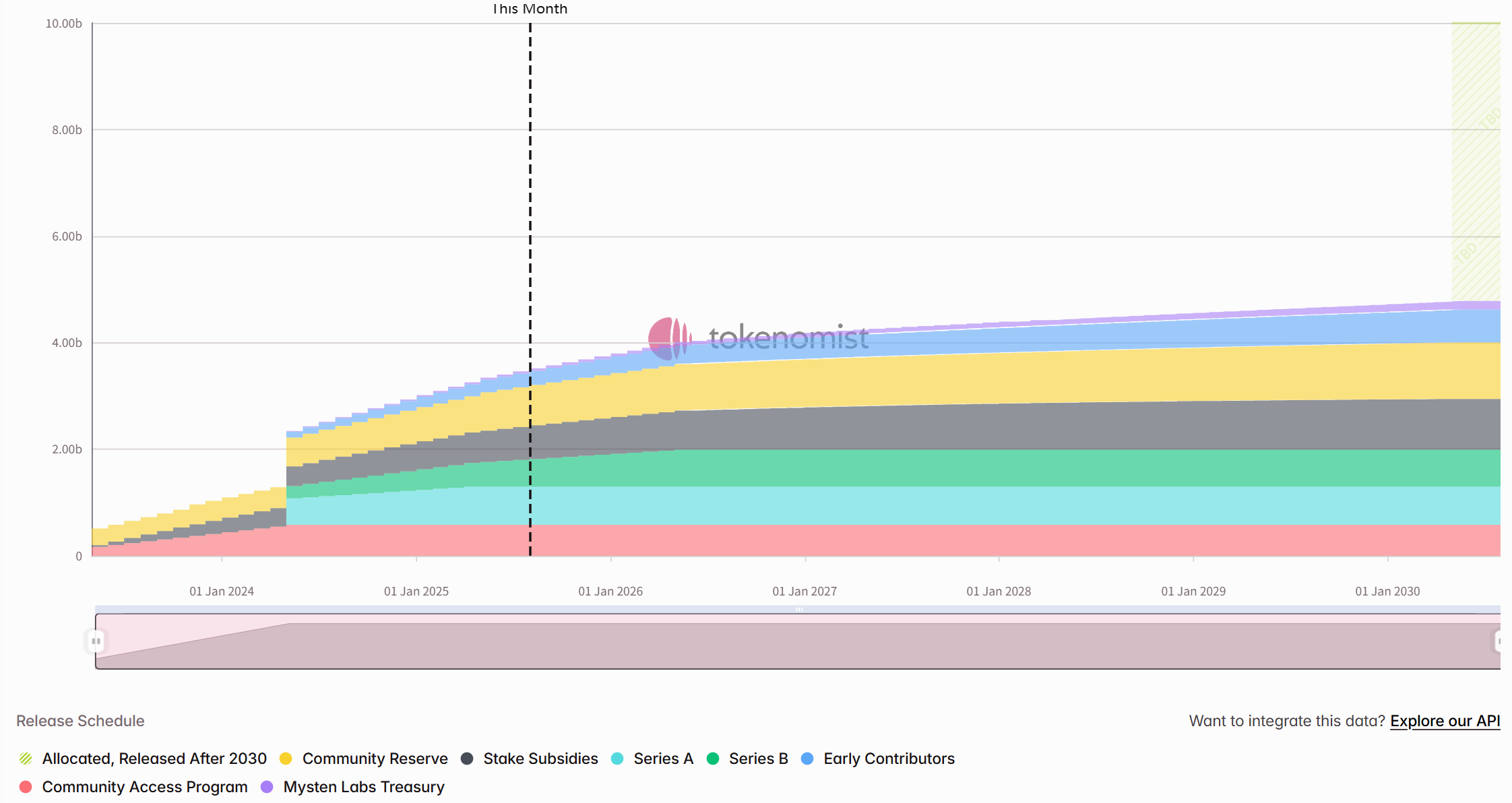
Task: Select the gray Stake Subsidies legend dot
Action: pyautogui.click(x=467, y=759)
